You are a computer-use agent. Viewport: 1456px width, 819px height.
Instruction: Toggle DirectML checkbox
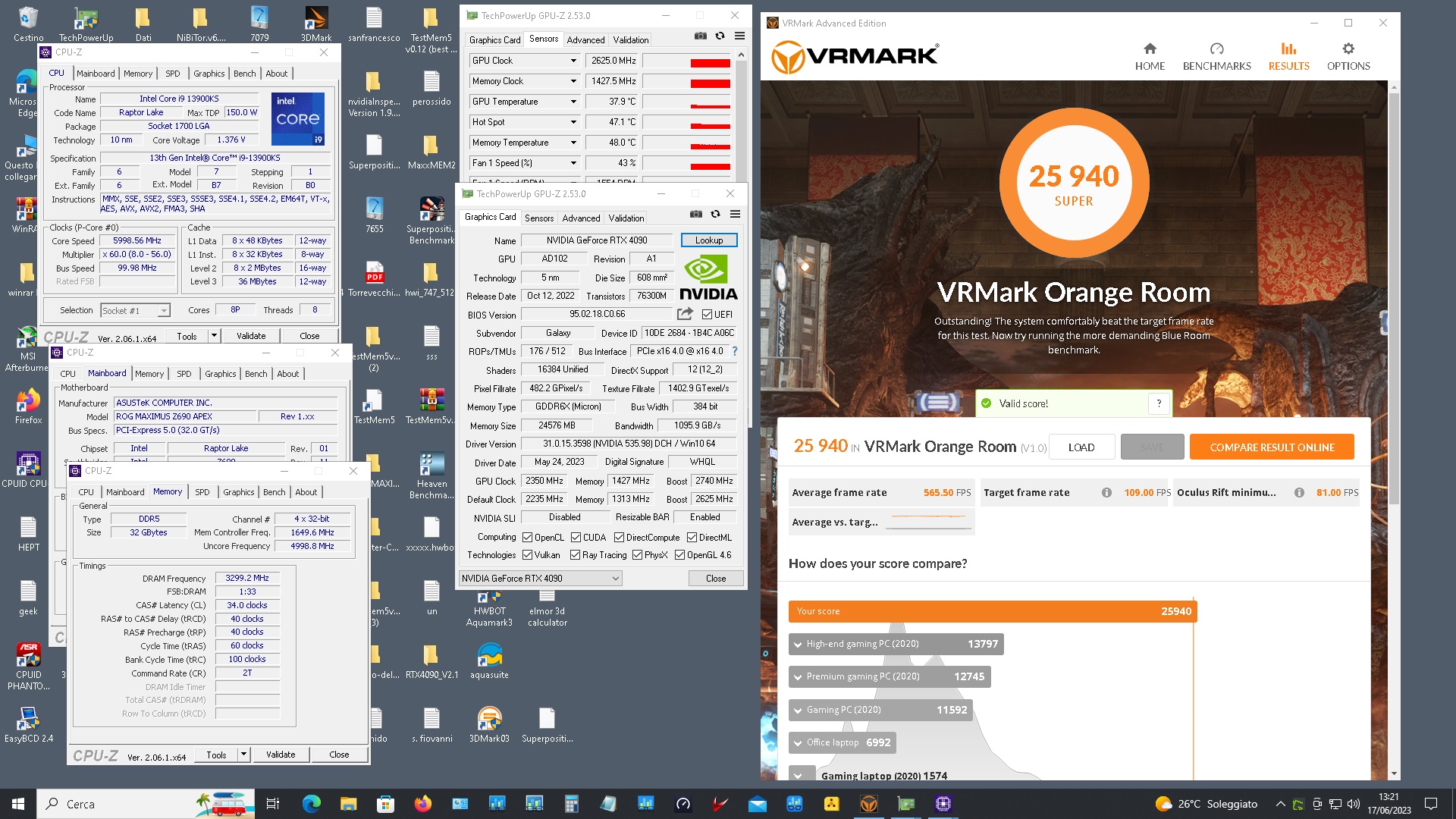[692, 538]
